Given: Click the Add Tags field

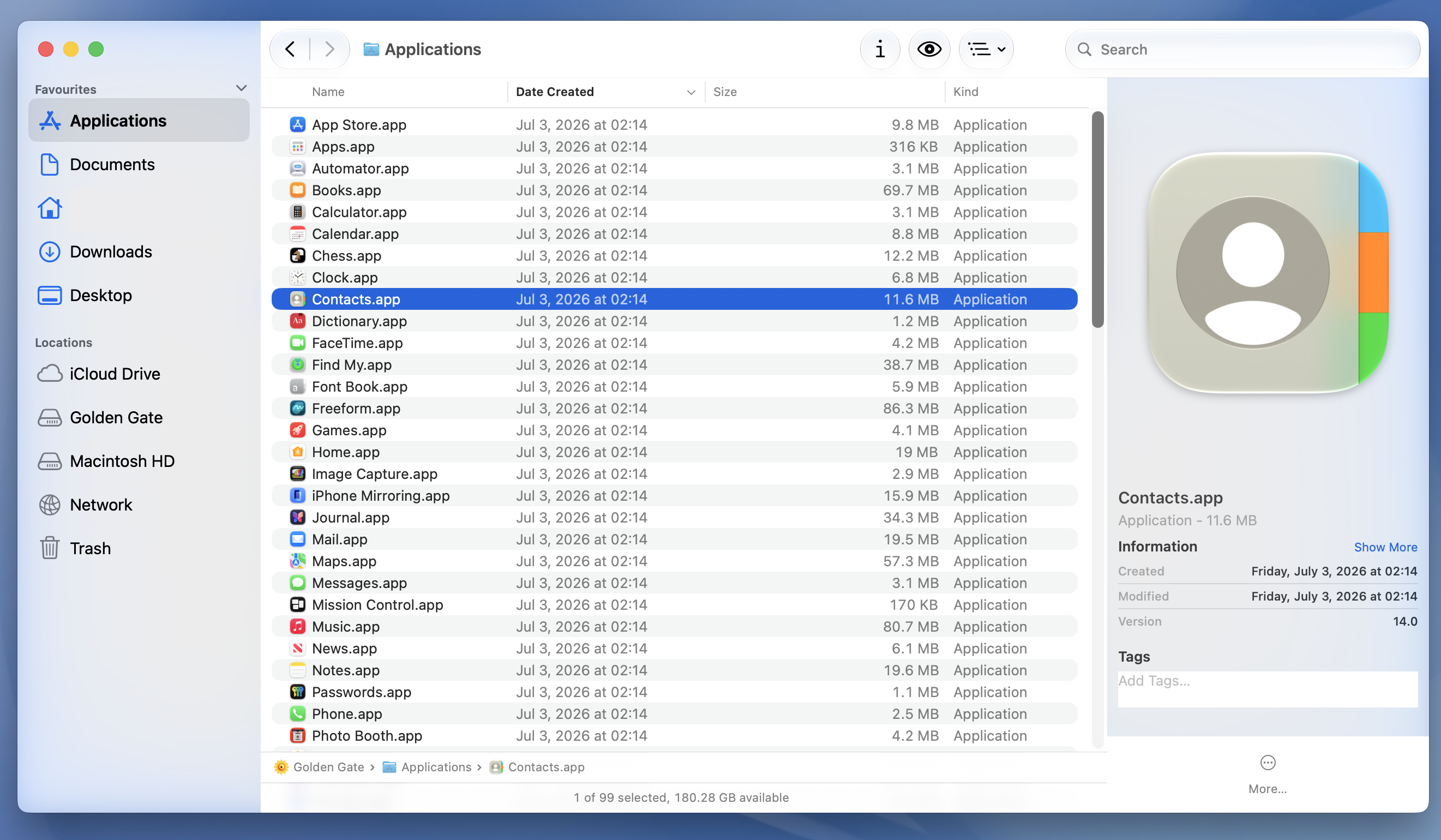Looking at the screenshot, I should click(1267, 688).
